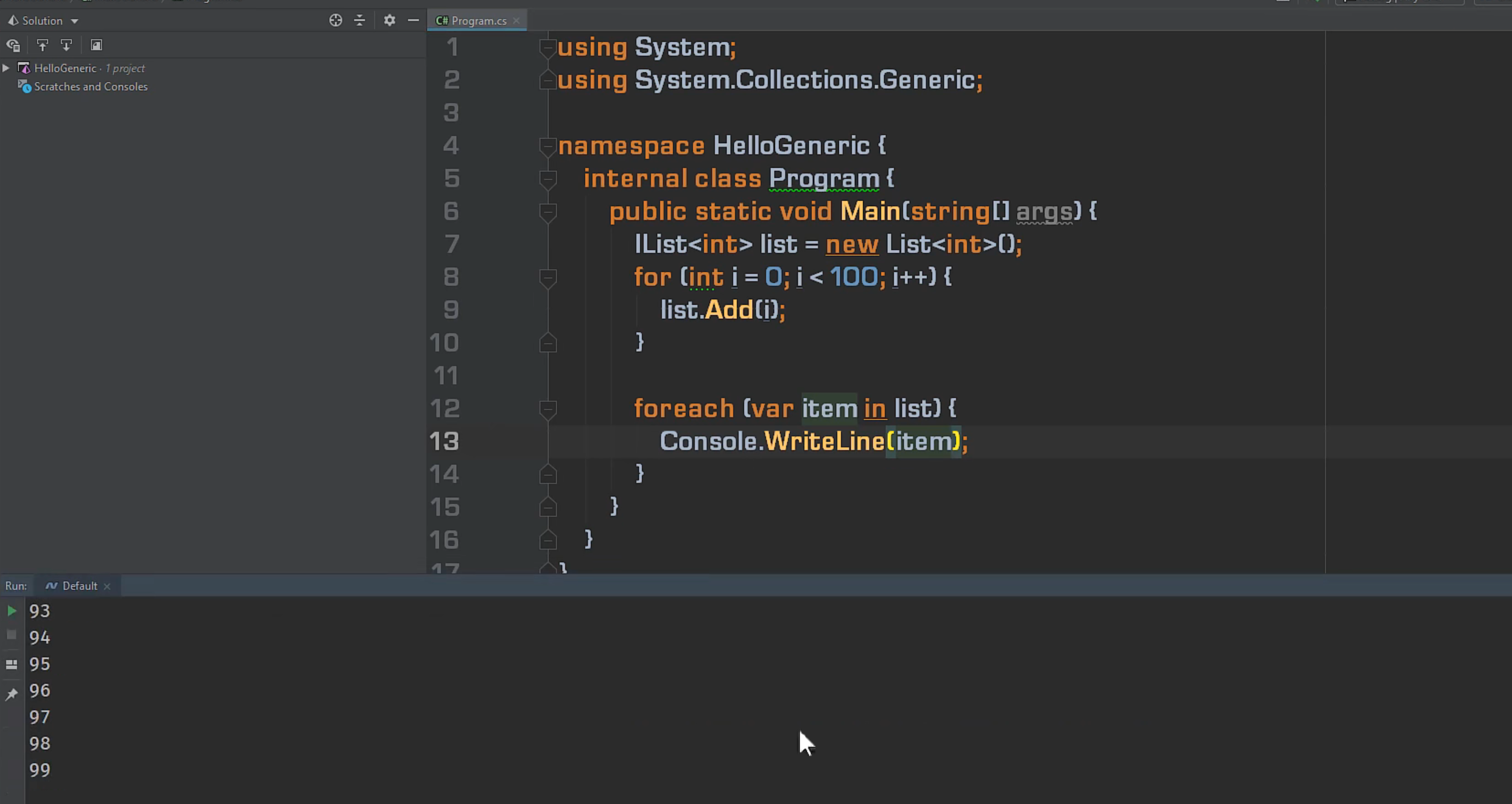The width and height of the screenshot is (1512, 804).
Task: Click the underlined new keyword on line 7
Action: (852, 245)
